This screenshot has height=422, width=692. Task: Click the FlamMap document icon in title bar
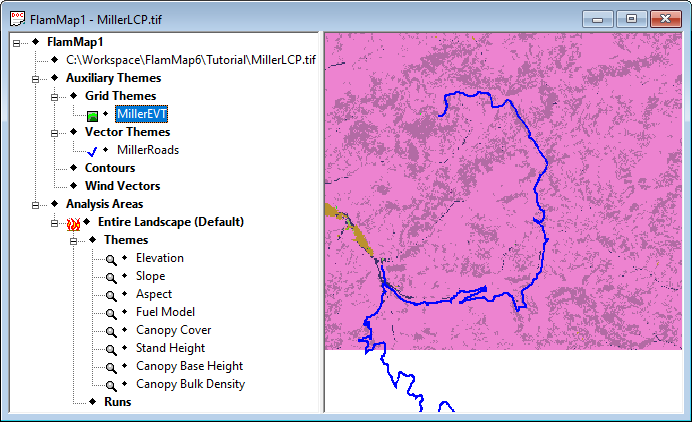pyautogui.click(x=17, y=19)
